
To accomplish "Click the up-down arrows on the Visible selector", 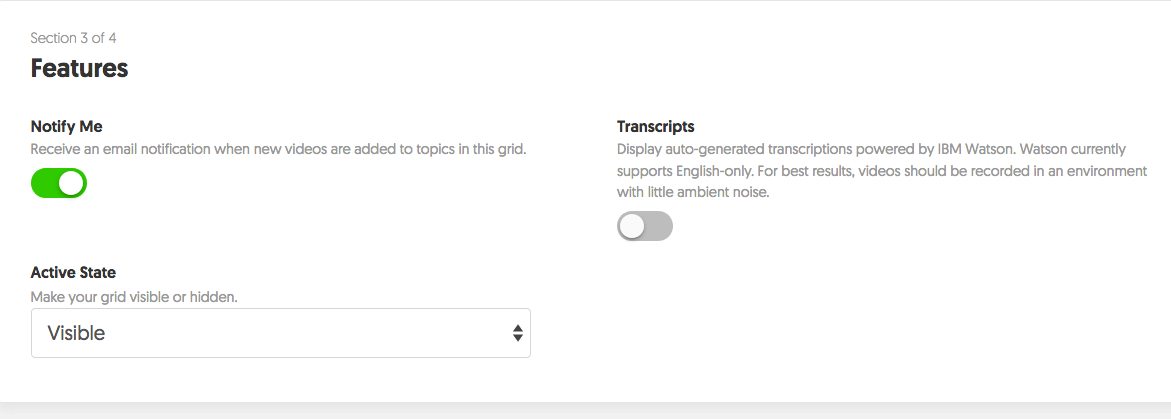I will pos(517,333).
